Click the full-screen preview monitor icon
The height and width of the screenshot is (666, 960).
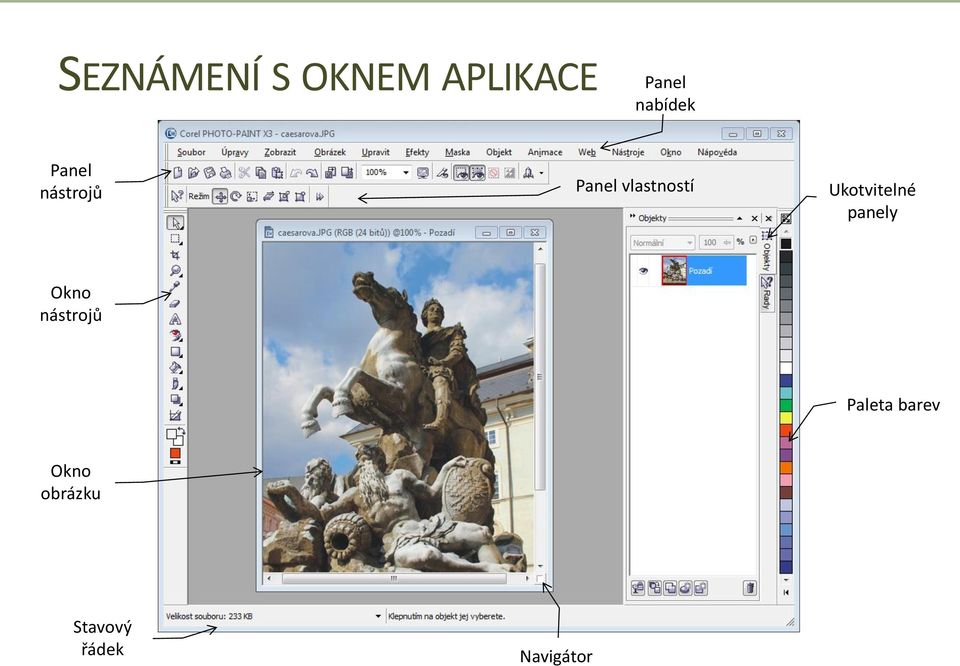tap(422, 173)
